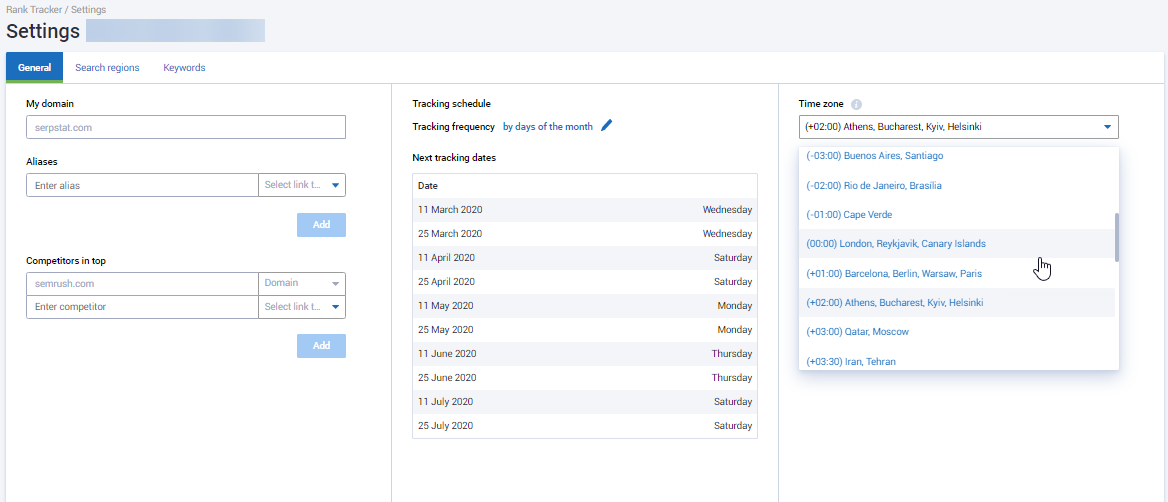
Task: Click the Add button under Competitors
Action: click(x=321, y=346)
